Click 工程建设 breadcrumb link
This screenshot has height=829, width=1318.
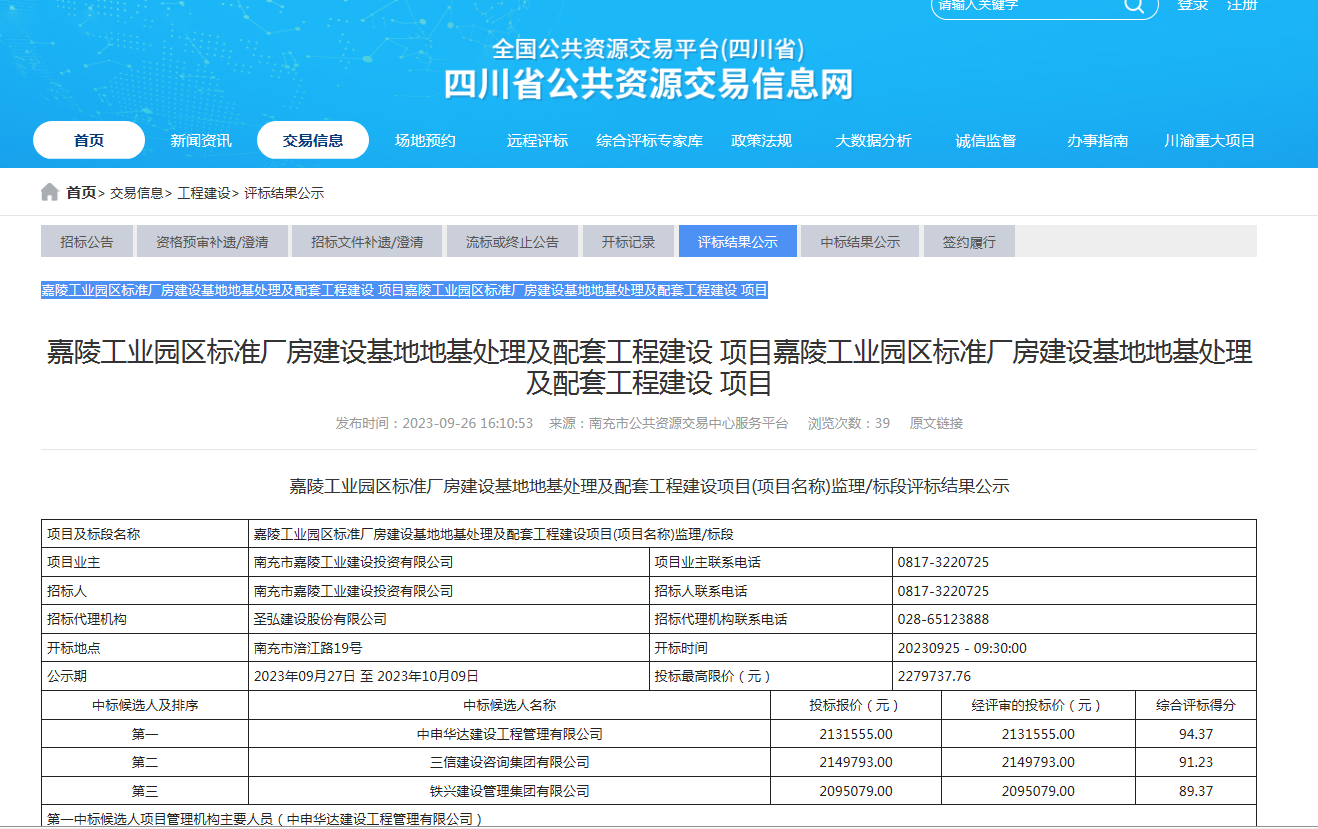click(x=204, y=193)
